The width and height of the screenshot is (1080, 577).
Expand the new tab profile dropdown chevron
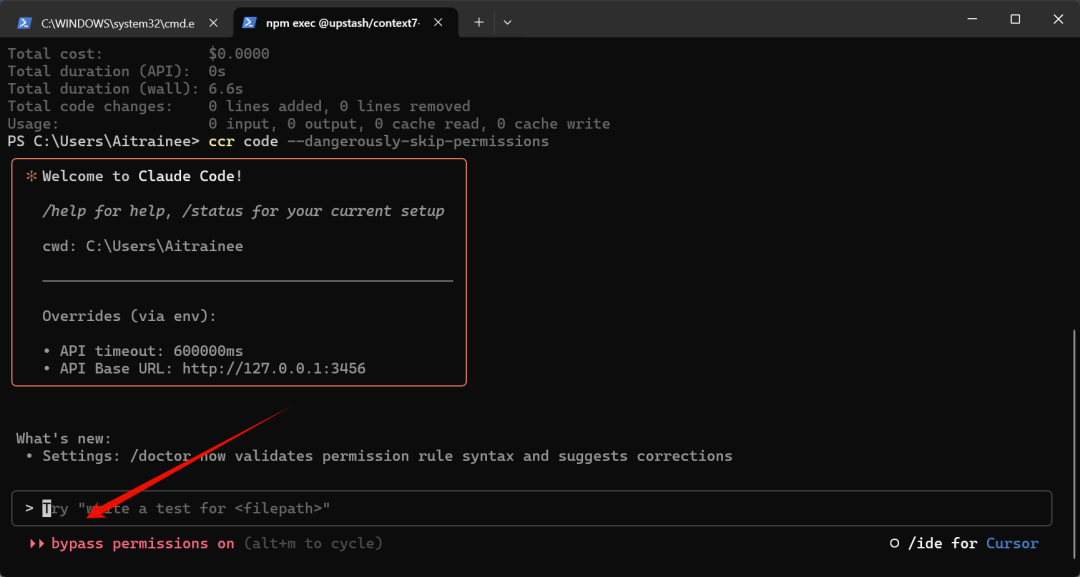click(507, 21)
